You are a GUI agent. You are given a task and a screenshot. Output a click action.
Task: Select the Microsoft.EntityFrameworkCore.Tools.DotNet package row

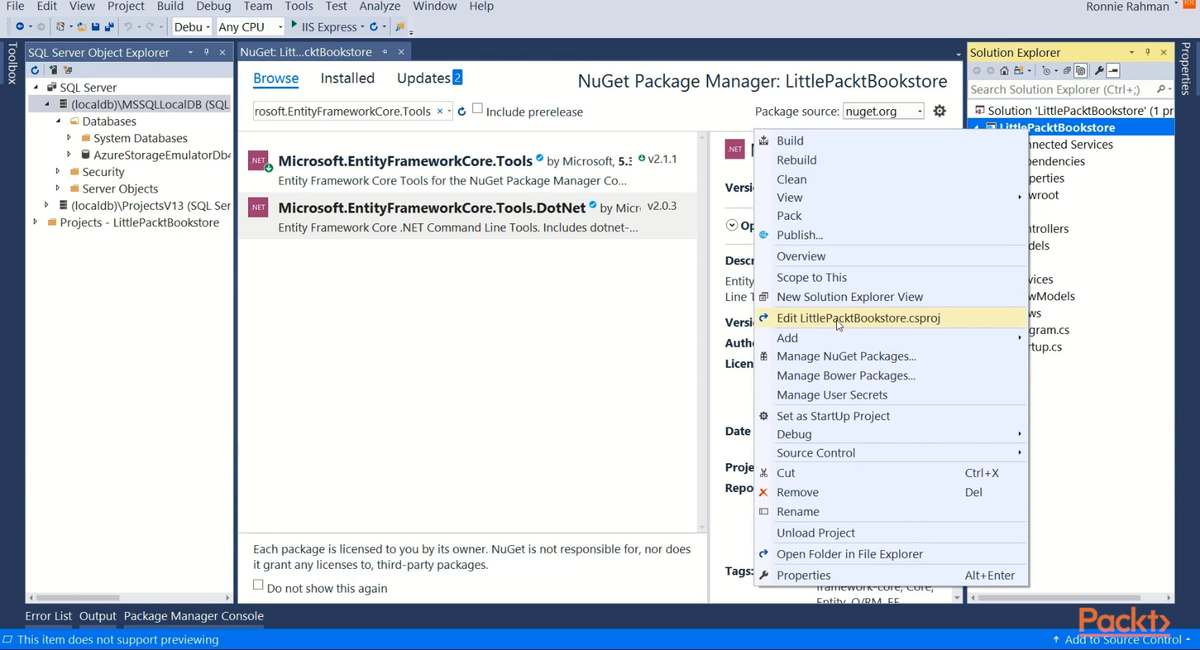tap(467, 216)
